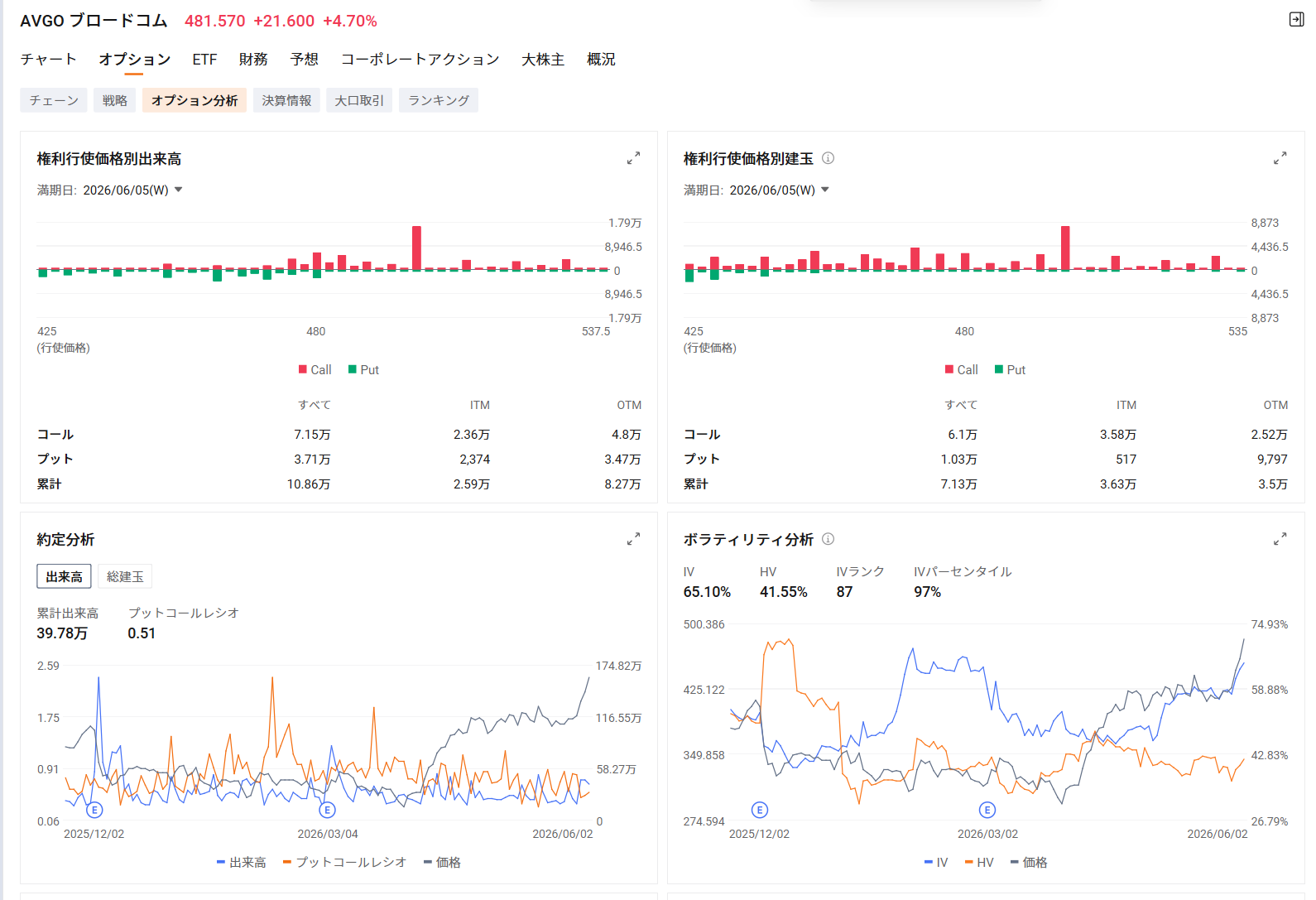
Task: Click the first earnings E marker in 約定分析 chart
Action: click(94, 810)
